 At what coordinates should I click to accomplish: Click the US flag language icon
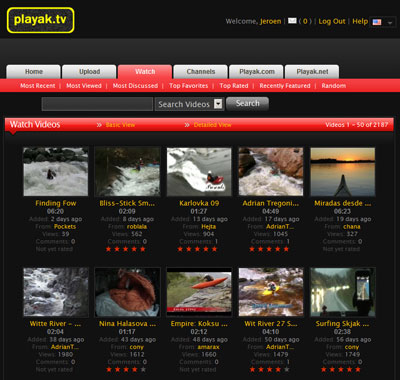tap(377, 22)
